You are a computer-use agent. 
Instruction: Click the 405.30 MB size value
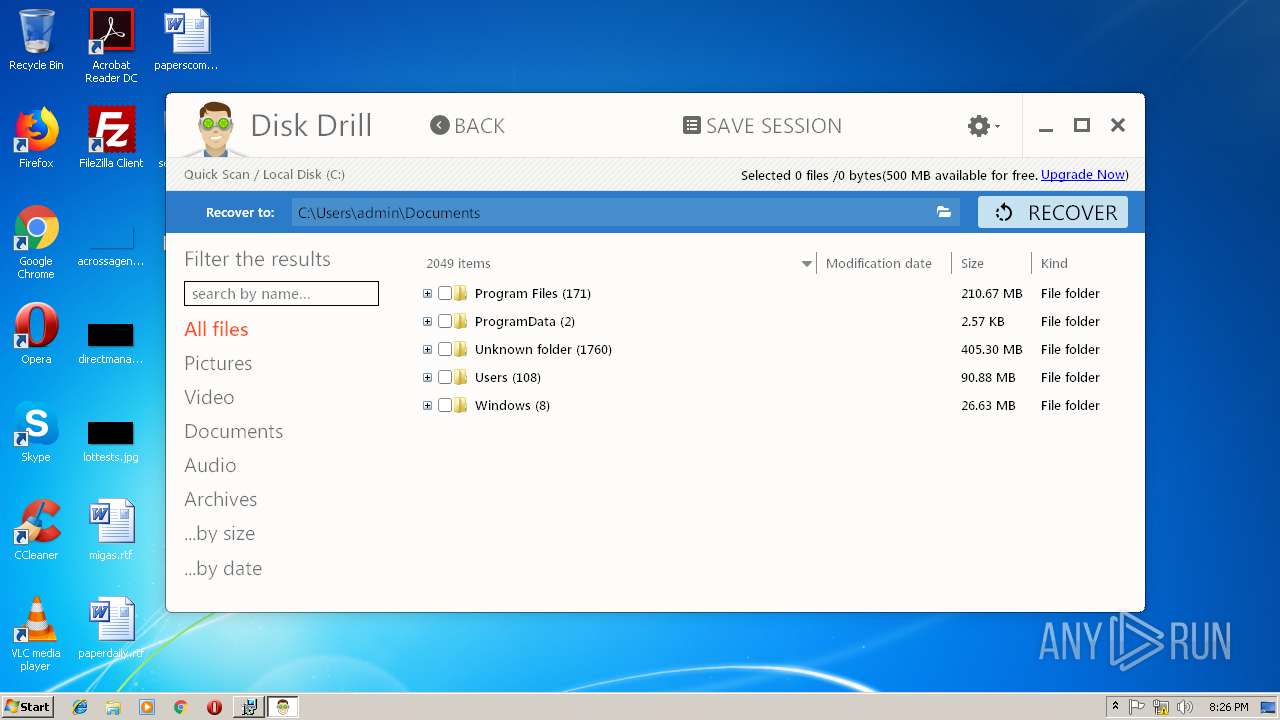(x=991, y=349)
